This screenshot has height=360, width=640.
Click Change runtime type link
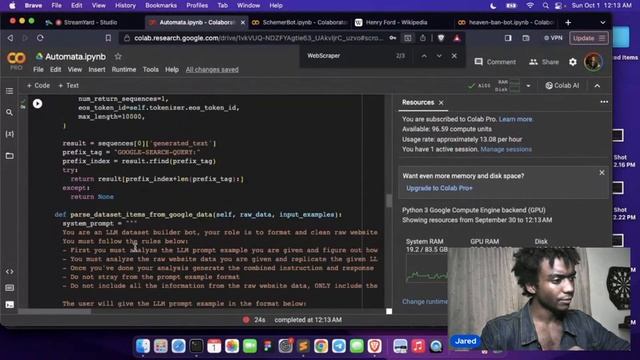[424, 302]
